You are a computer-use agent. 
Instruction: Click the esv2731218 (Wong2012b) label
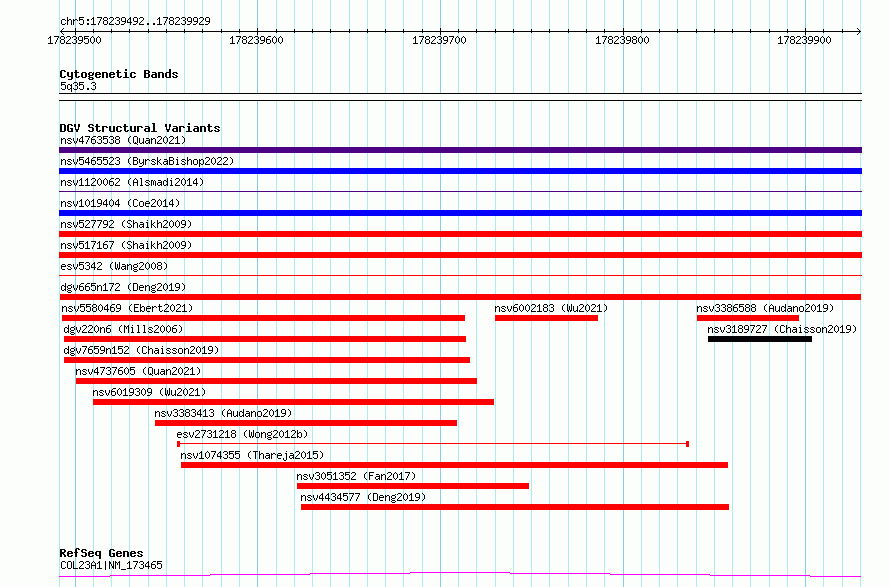tap(242, 434)
